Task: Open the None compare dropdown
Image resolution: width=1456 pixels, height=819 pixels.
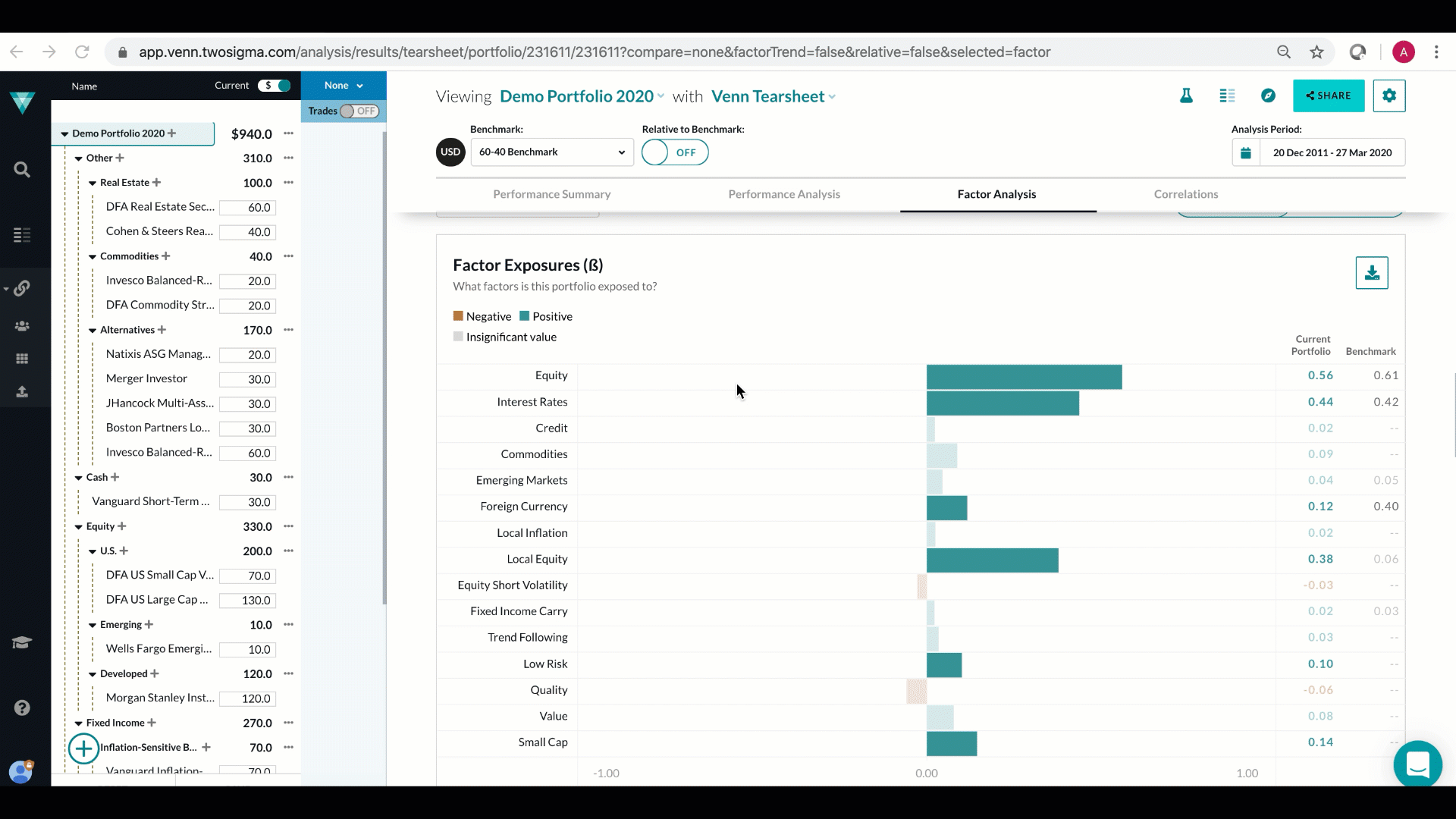Action: click(x=344, y=85)
